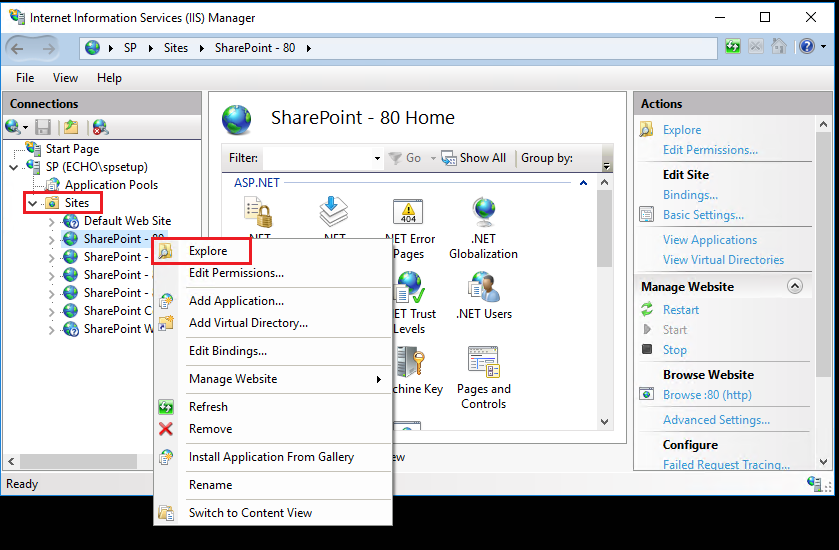Click the Browse :80 globe icon
The height and width of the screenshot is (550, 839).
pyautogui.click(x=647, y=394)
